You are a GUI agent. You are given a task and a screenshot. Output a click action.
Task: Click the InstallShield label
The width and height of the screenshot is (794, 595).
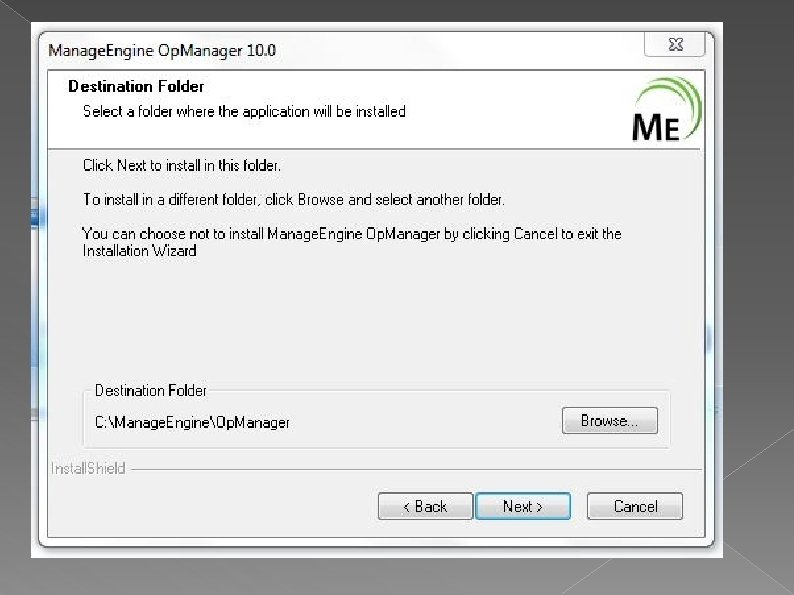[x=88, y=468]
